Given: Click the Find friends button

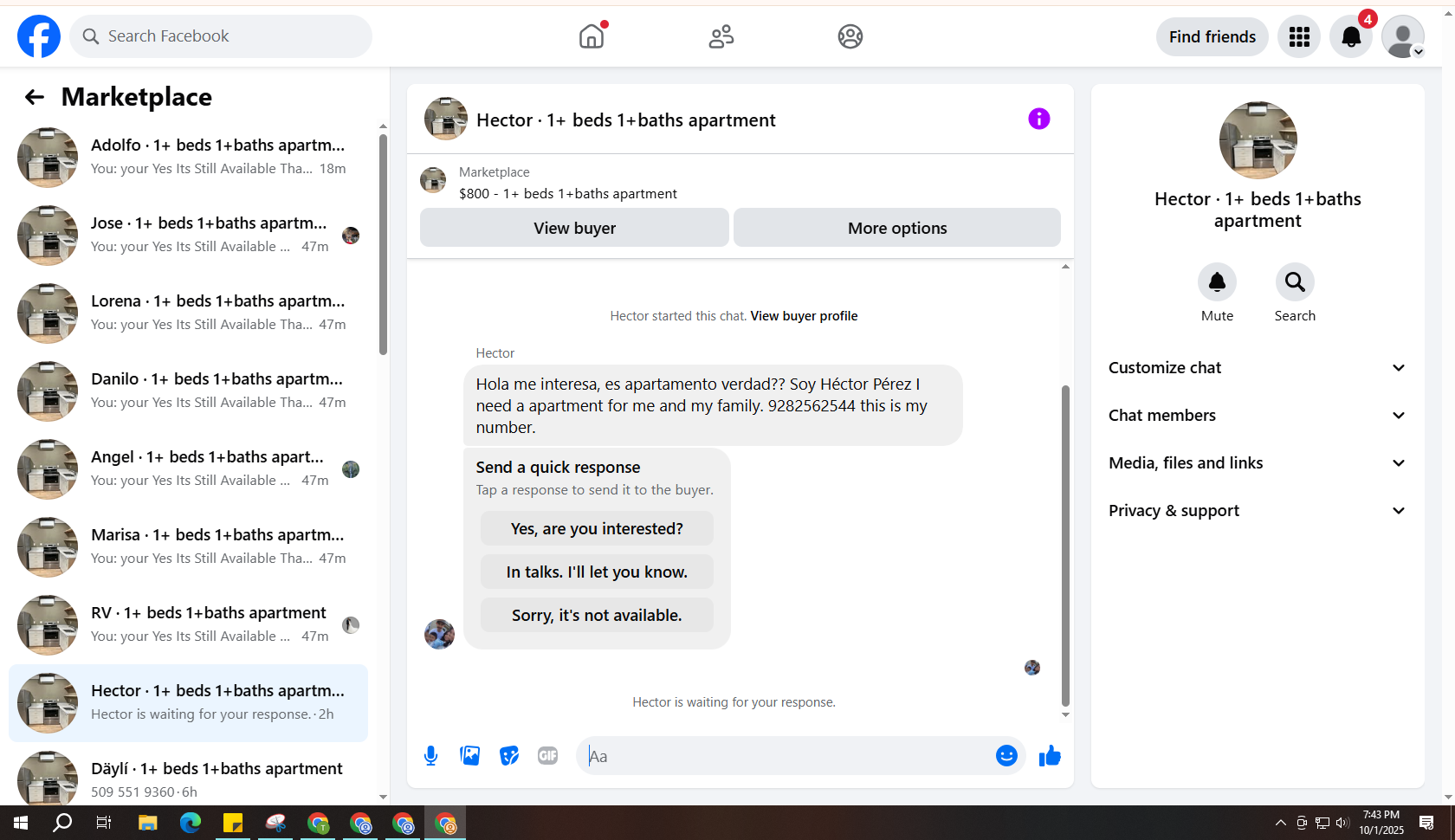Looking at the screenshot, I should 1212,36.
